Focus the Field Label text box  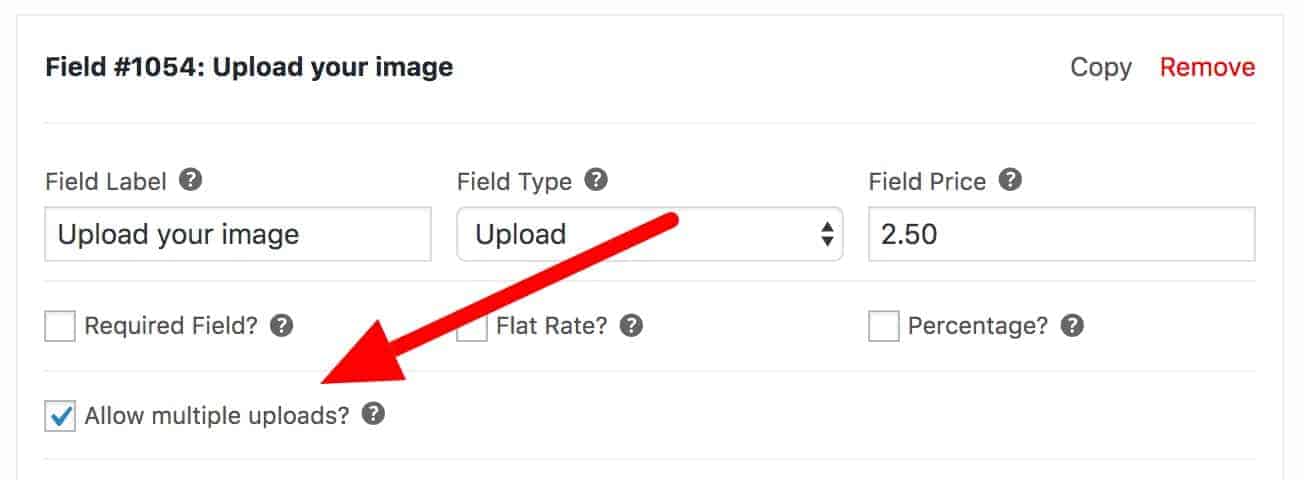click(x=238, y=234)
